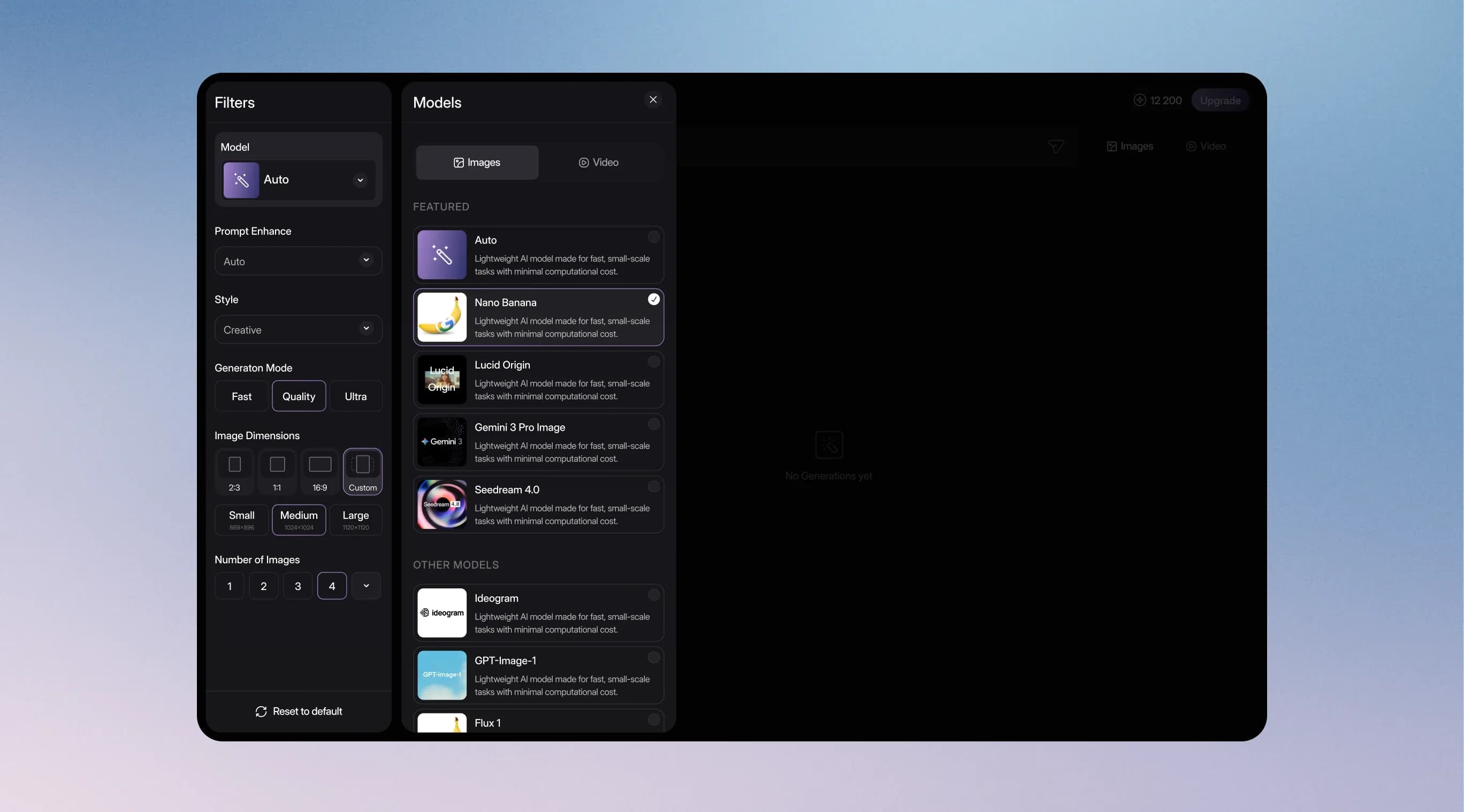Click Reset to default

pyautogui.click(x=299, y=711)
